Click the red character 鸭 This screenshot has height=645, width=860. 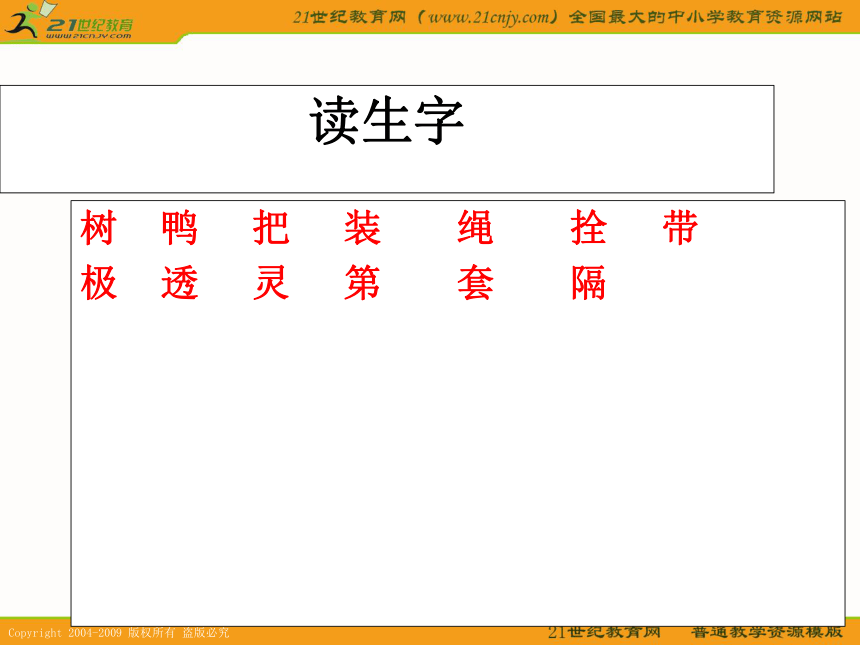click(x=179, y=227)
